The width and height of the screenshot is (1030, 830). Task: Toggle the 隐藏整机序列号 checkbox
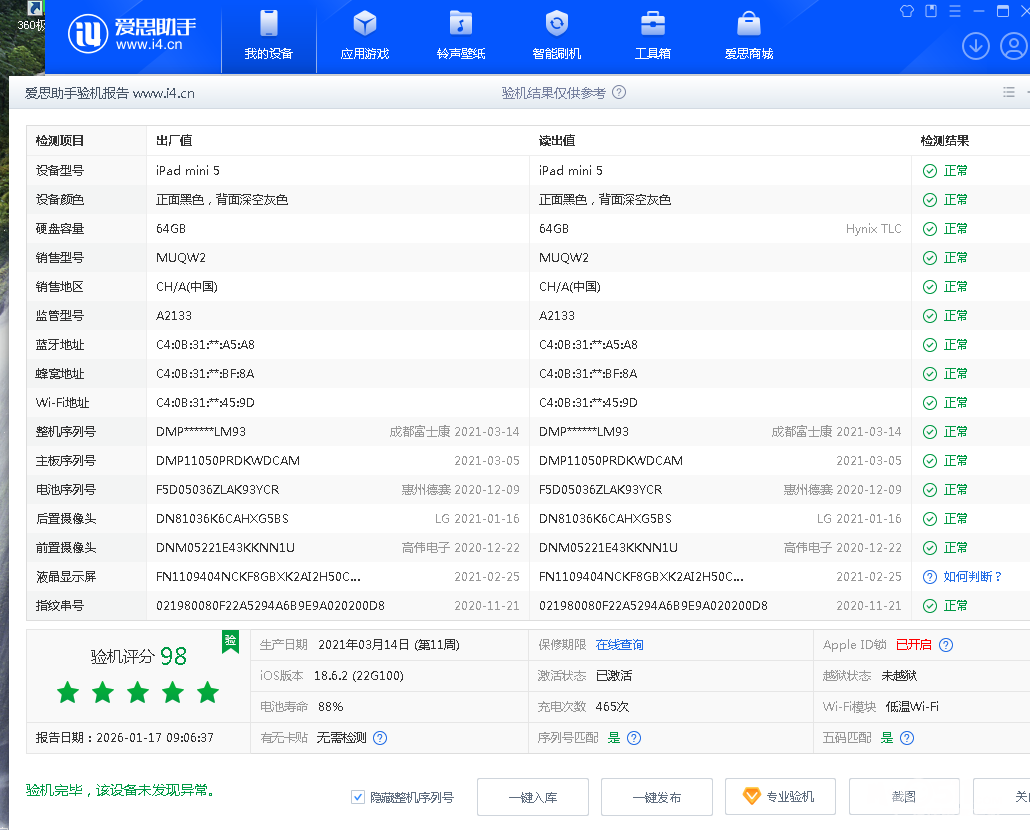coord(358,797)
